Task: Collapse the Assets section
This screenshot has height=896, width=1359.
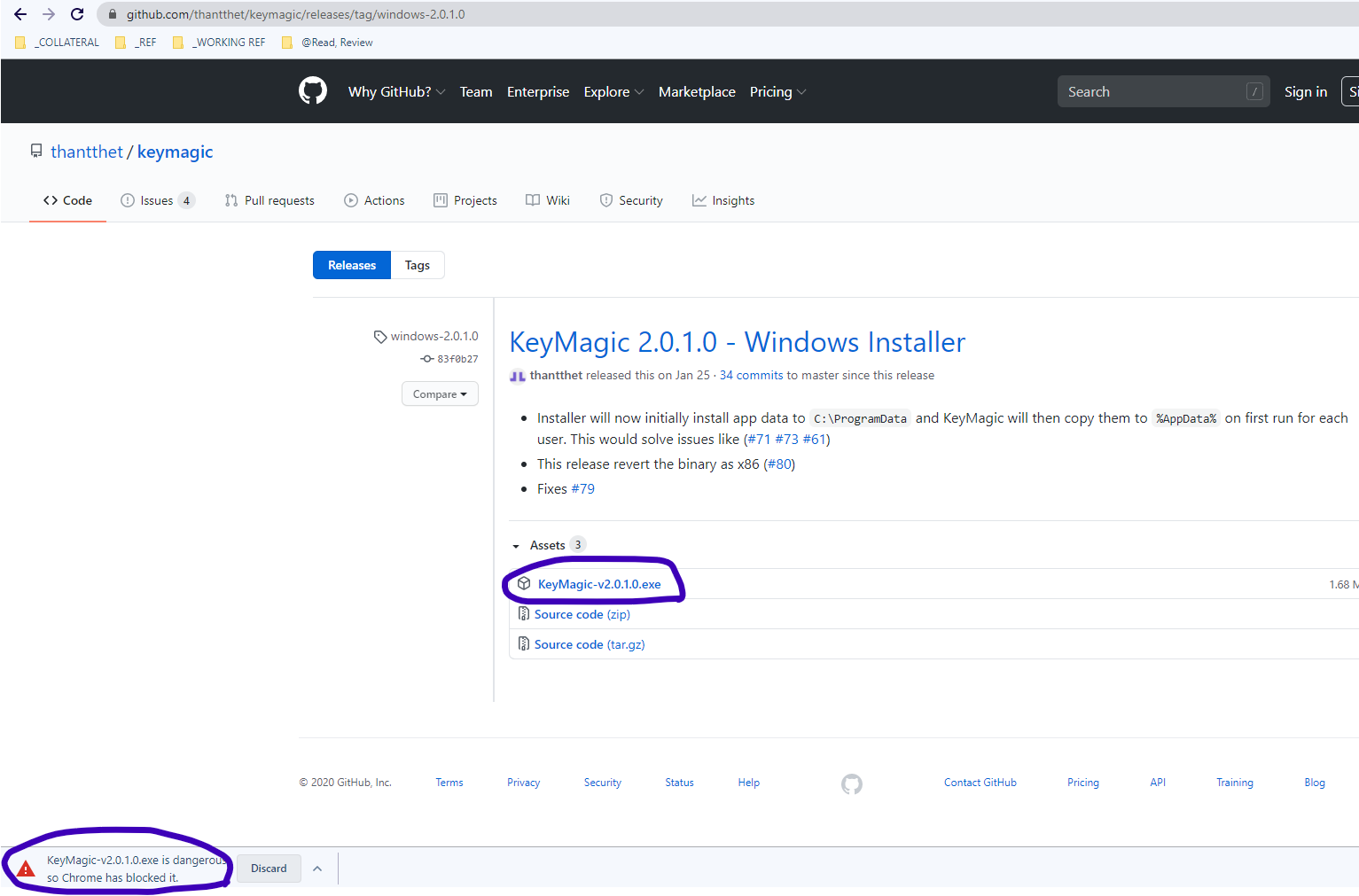Action: point(517,545)
